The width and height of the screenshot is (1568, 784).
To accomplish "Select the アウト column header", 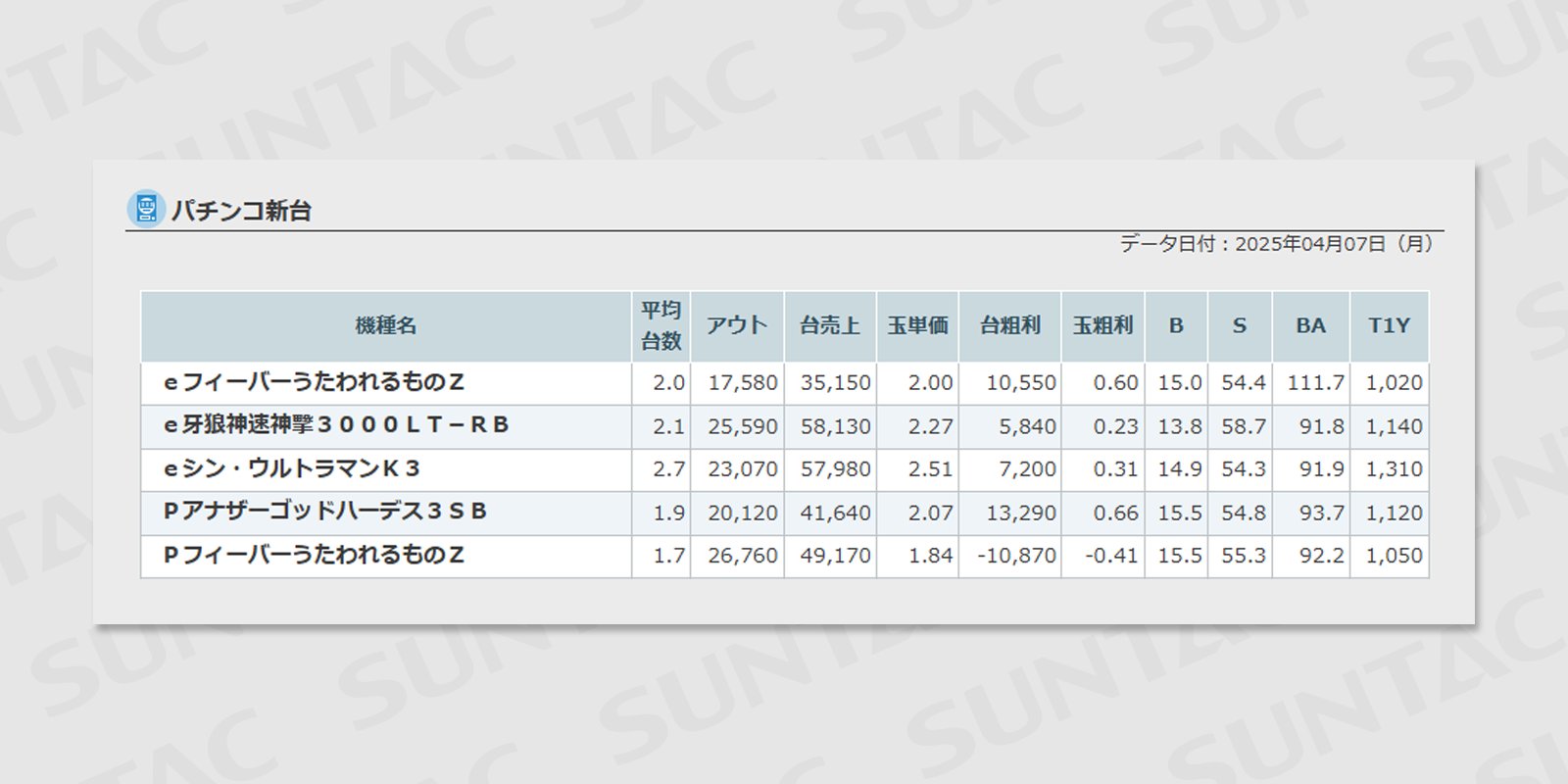I will coord(737,326).
